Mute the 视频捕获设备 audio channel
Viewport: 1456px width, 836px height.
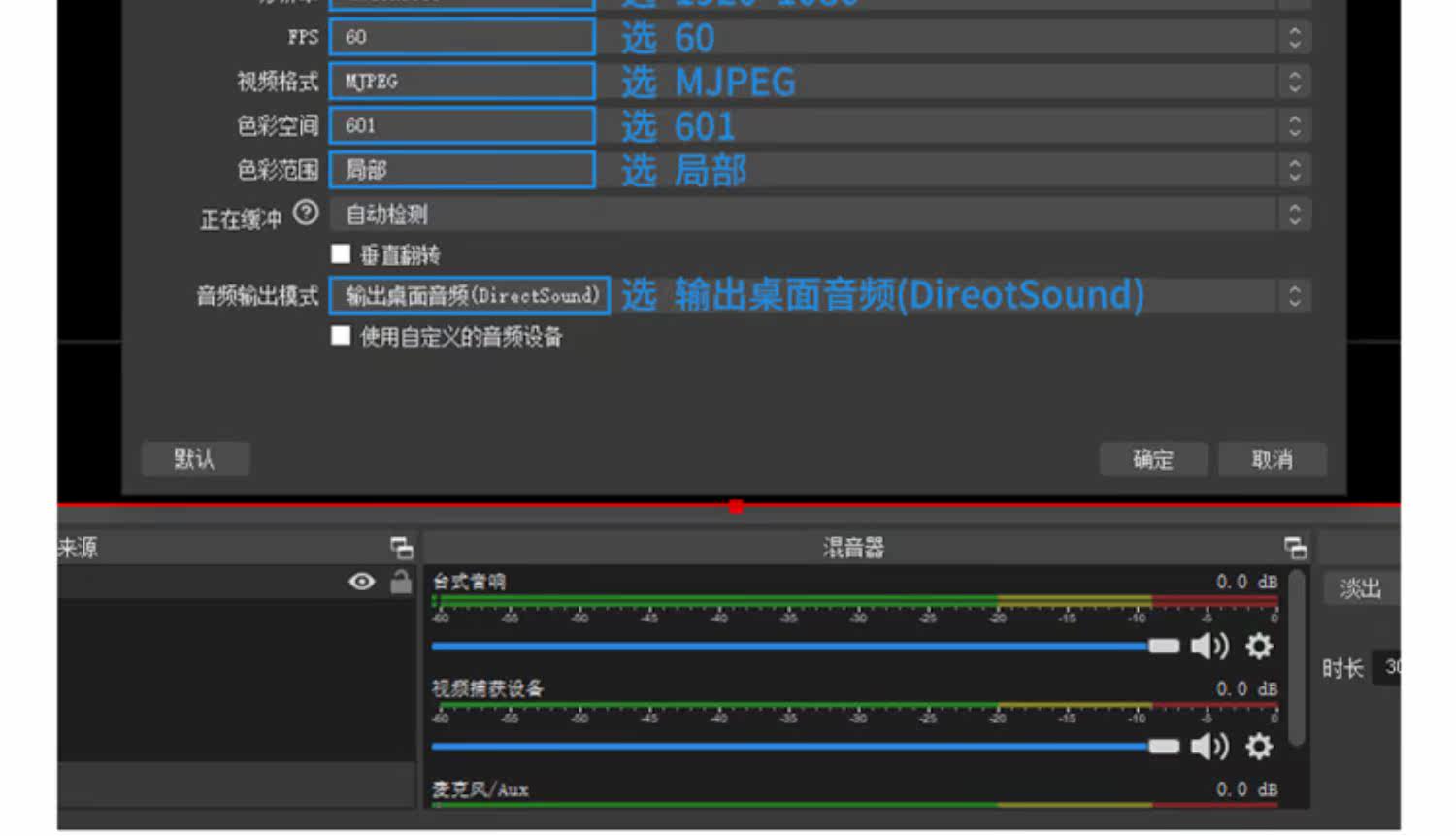[x=1209, y=746]
